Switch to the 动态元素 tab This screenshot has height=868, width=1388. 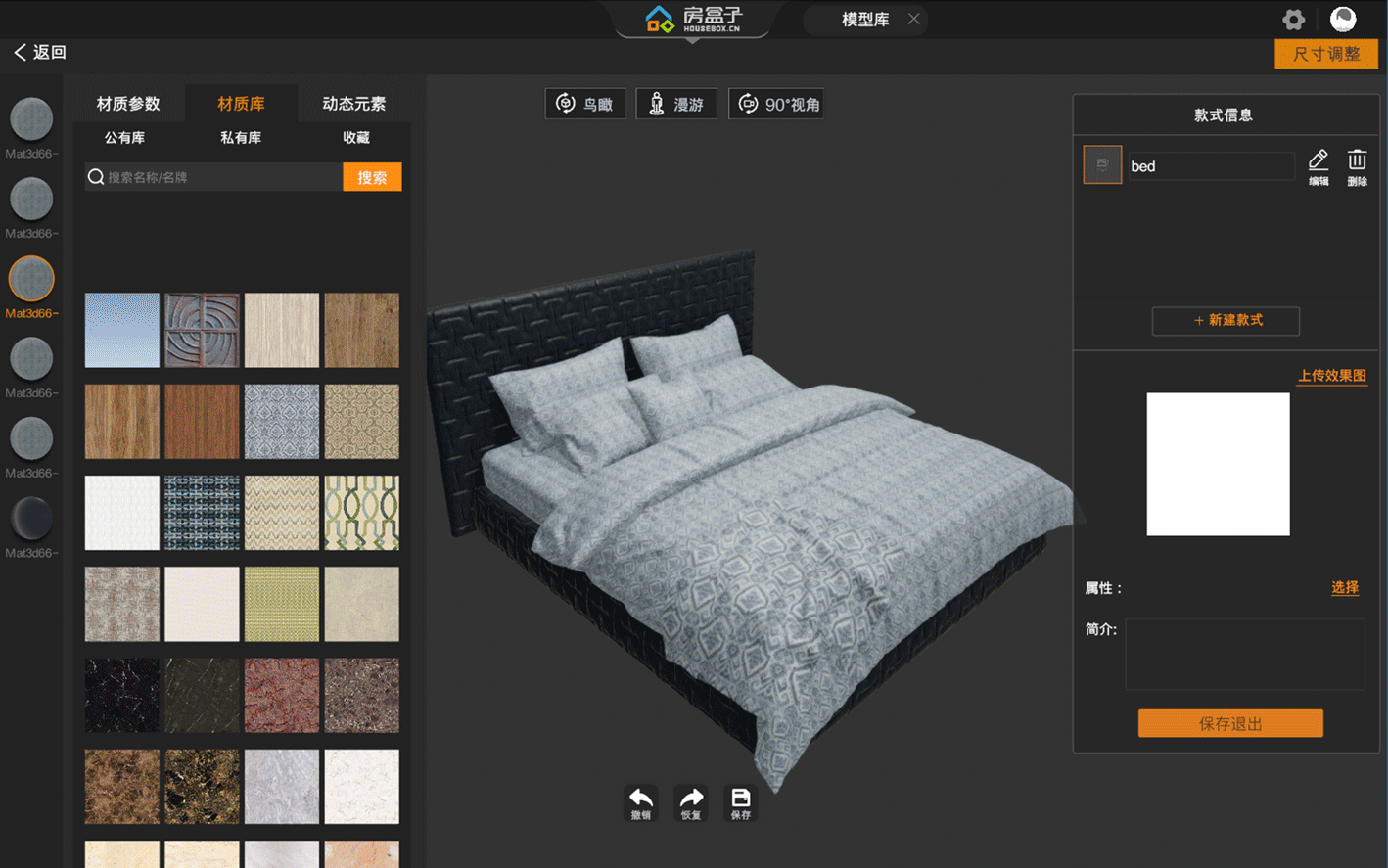pos(354,104)
